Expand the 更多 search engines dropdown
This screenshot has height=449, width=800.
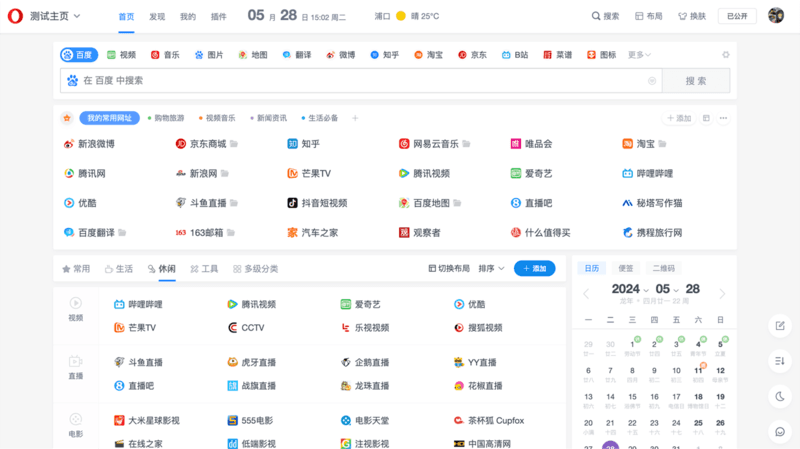[639, 55]
